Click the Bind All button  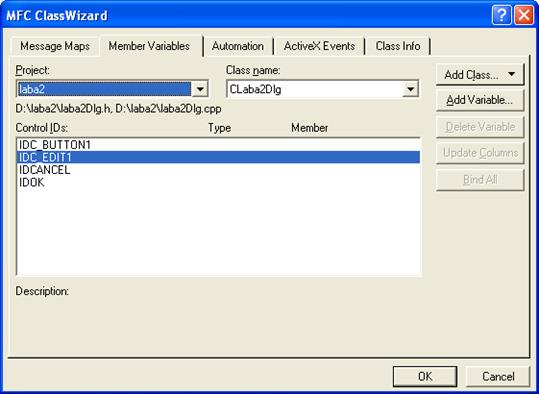[x=480, y=179]
